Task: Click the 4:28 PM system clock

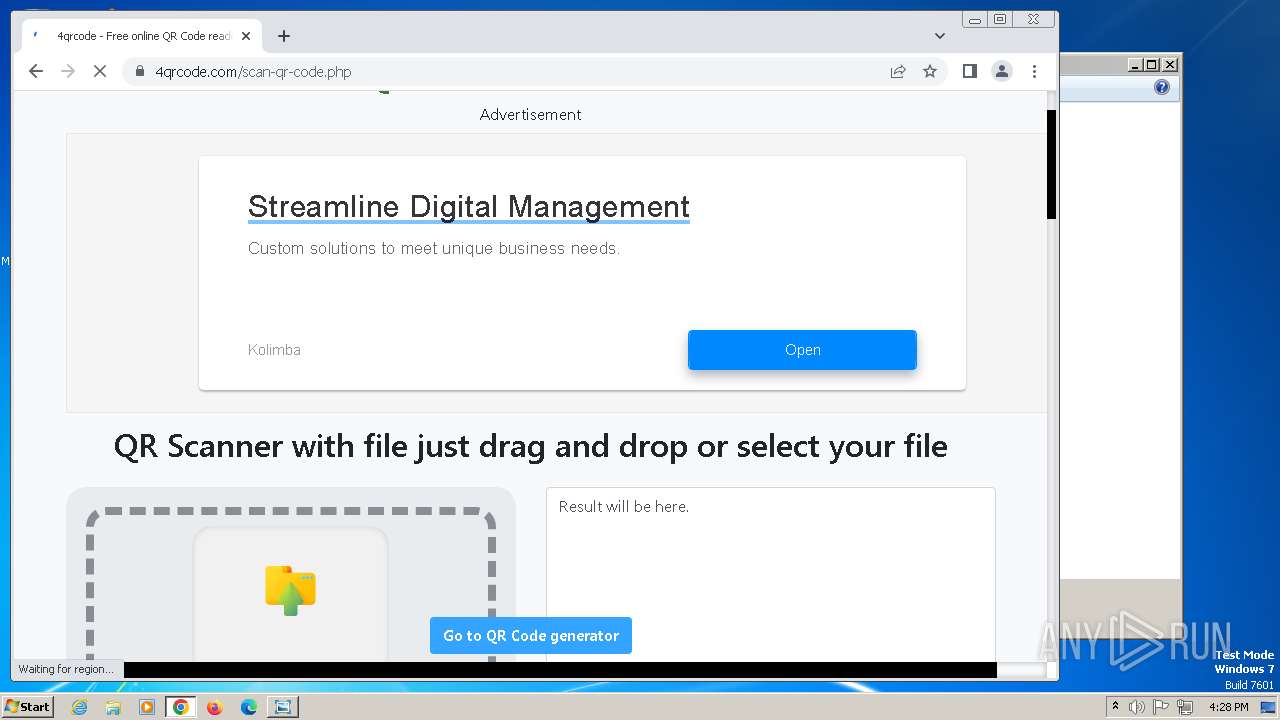Action: [1228, 707]
